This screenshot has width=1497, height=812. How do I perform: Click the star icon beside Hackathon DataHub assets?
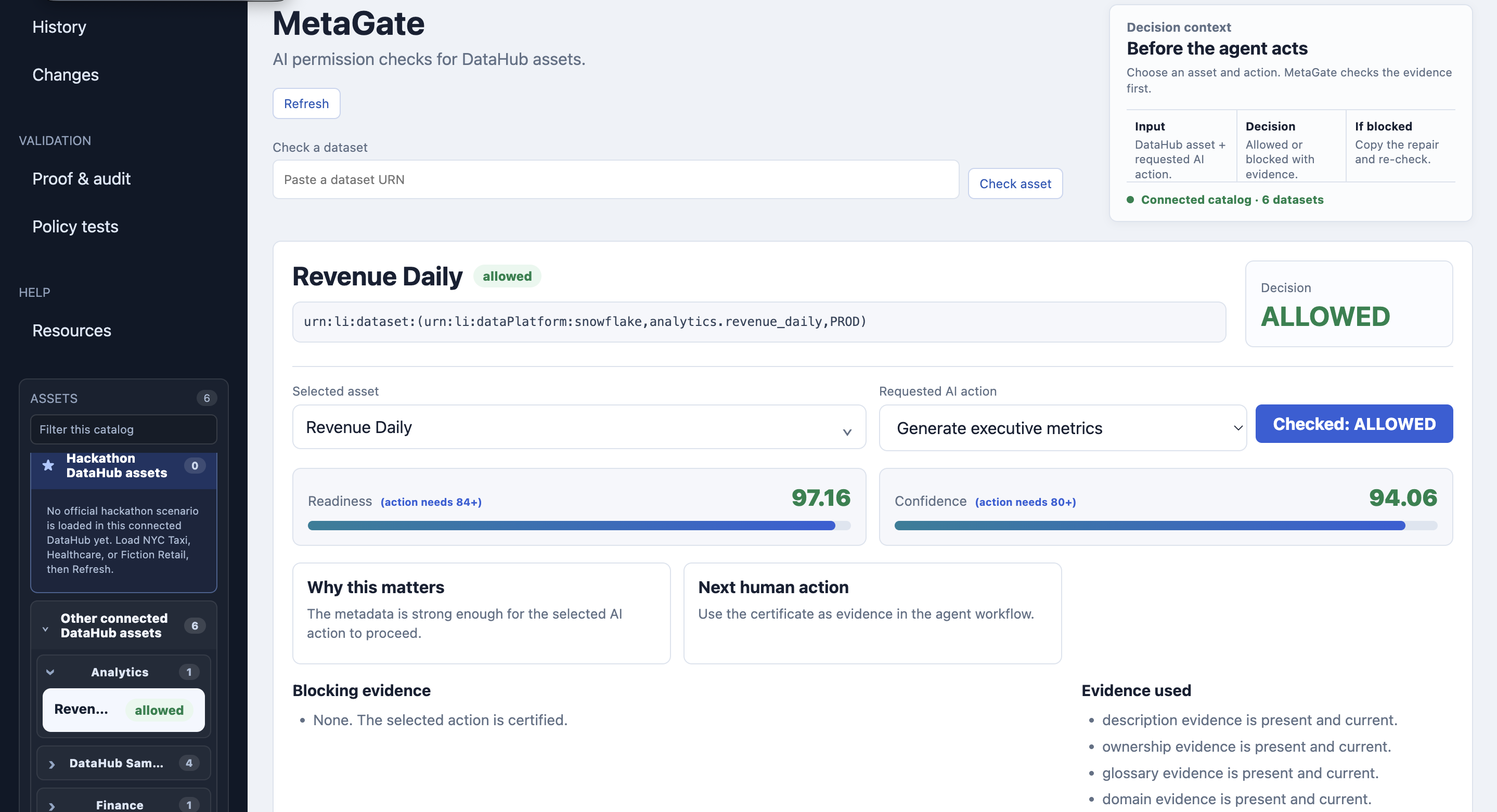coord(48,465)
